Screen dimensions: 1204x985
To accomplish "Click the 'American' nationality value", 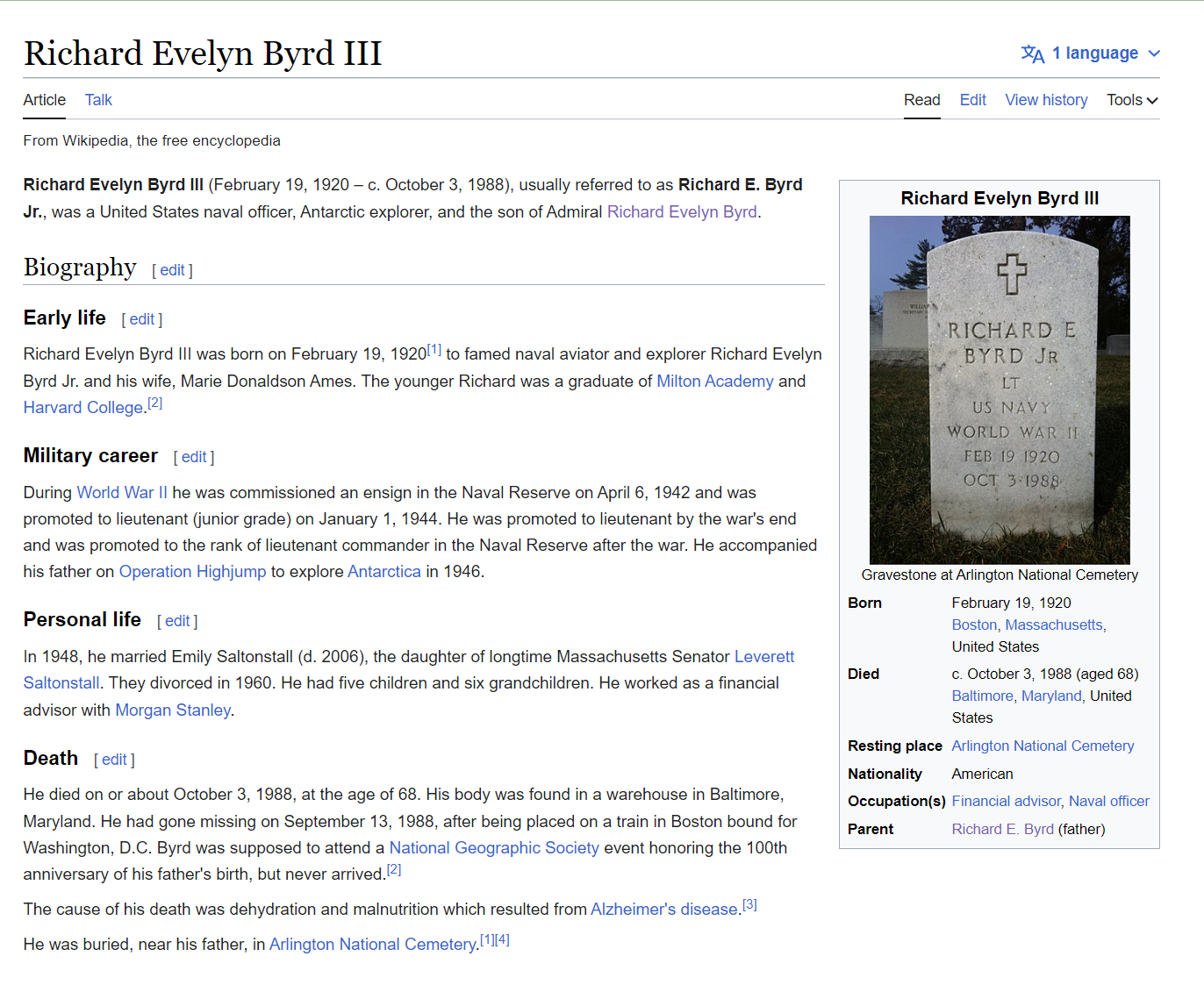I will click(982, 774).
